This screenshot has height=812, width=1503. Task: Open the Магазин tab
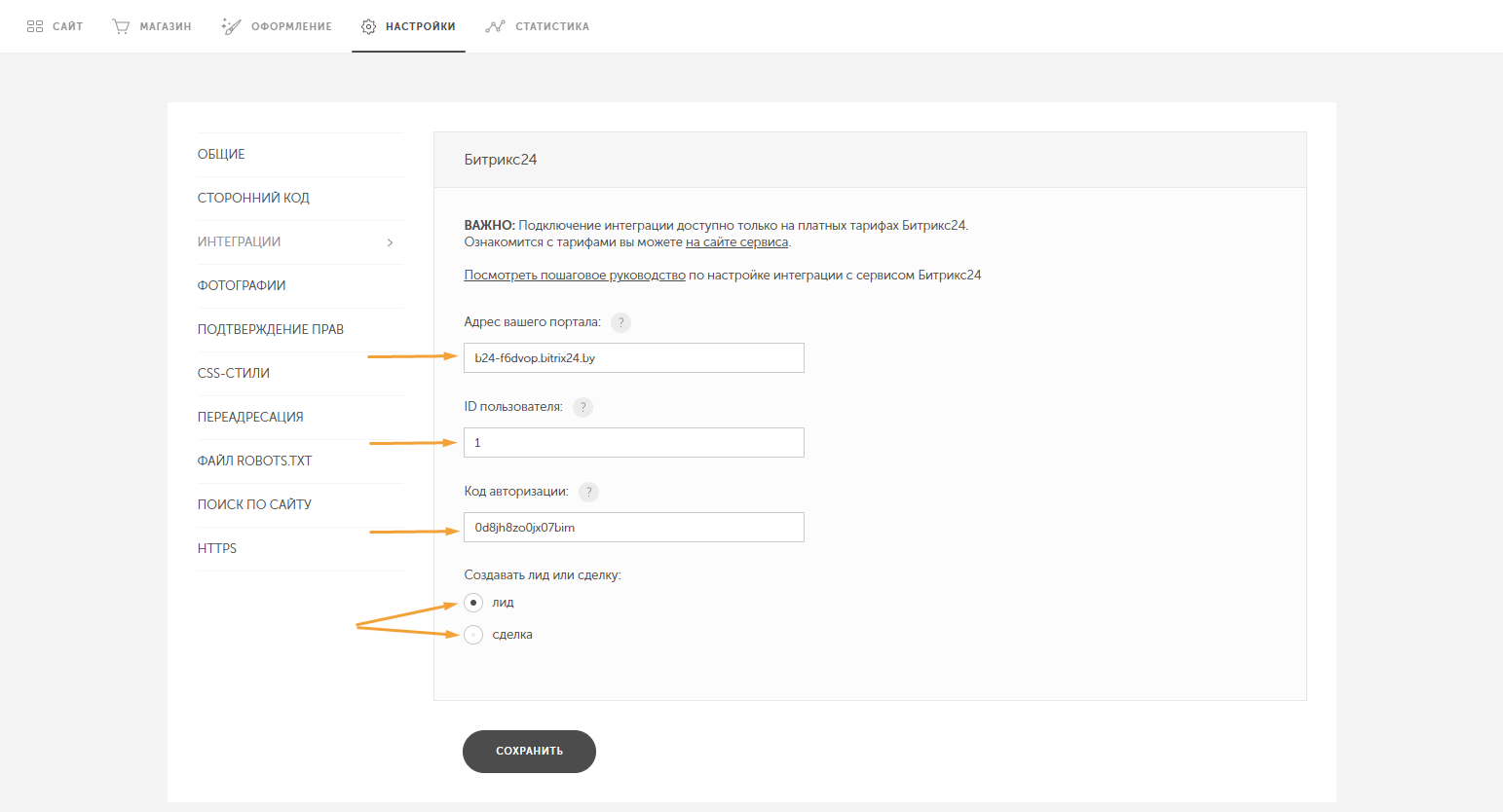point(152,26)
